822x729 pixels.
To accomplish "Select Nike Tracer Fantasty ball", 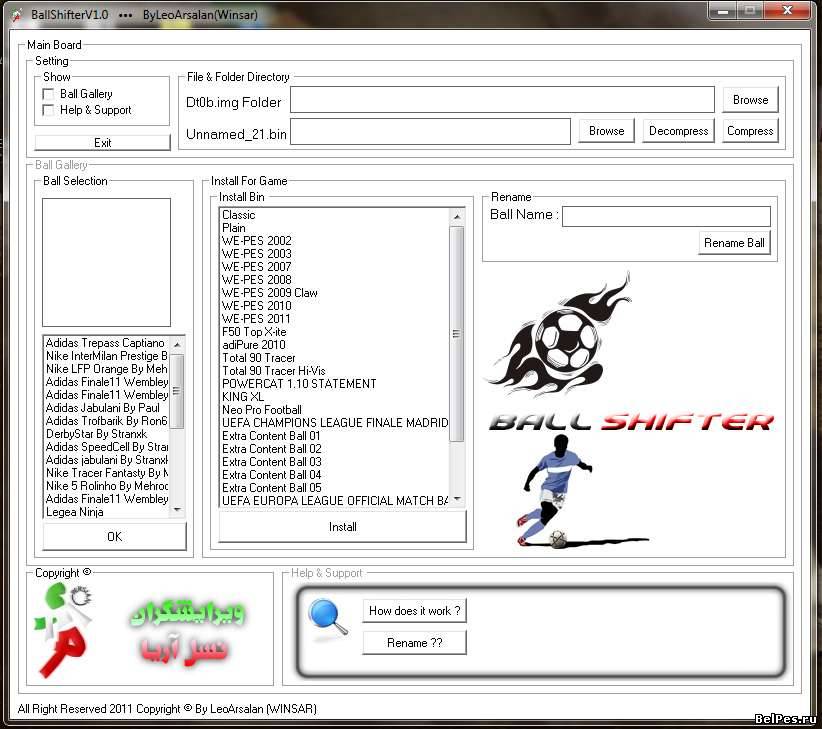I will coord(106,473).
